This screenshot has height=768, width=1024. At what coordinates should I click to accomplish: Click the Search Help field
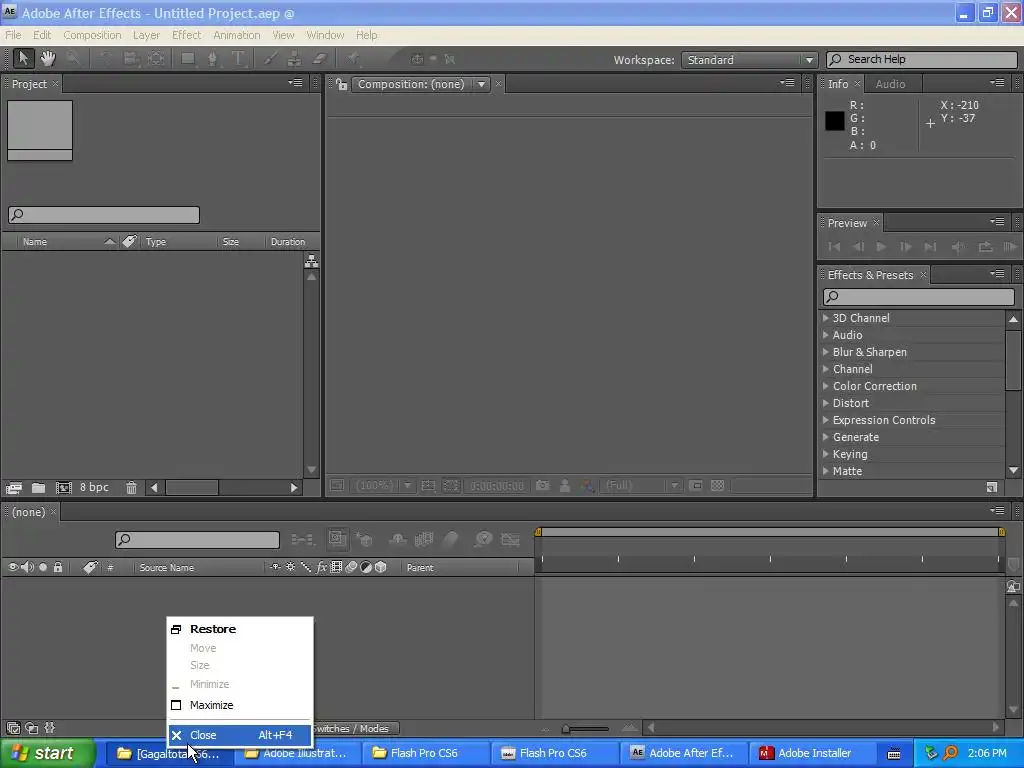point(921,59)
